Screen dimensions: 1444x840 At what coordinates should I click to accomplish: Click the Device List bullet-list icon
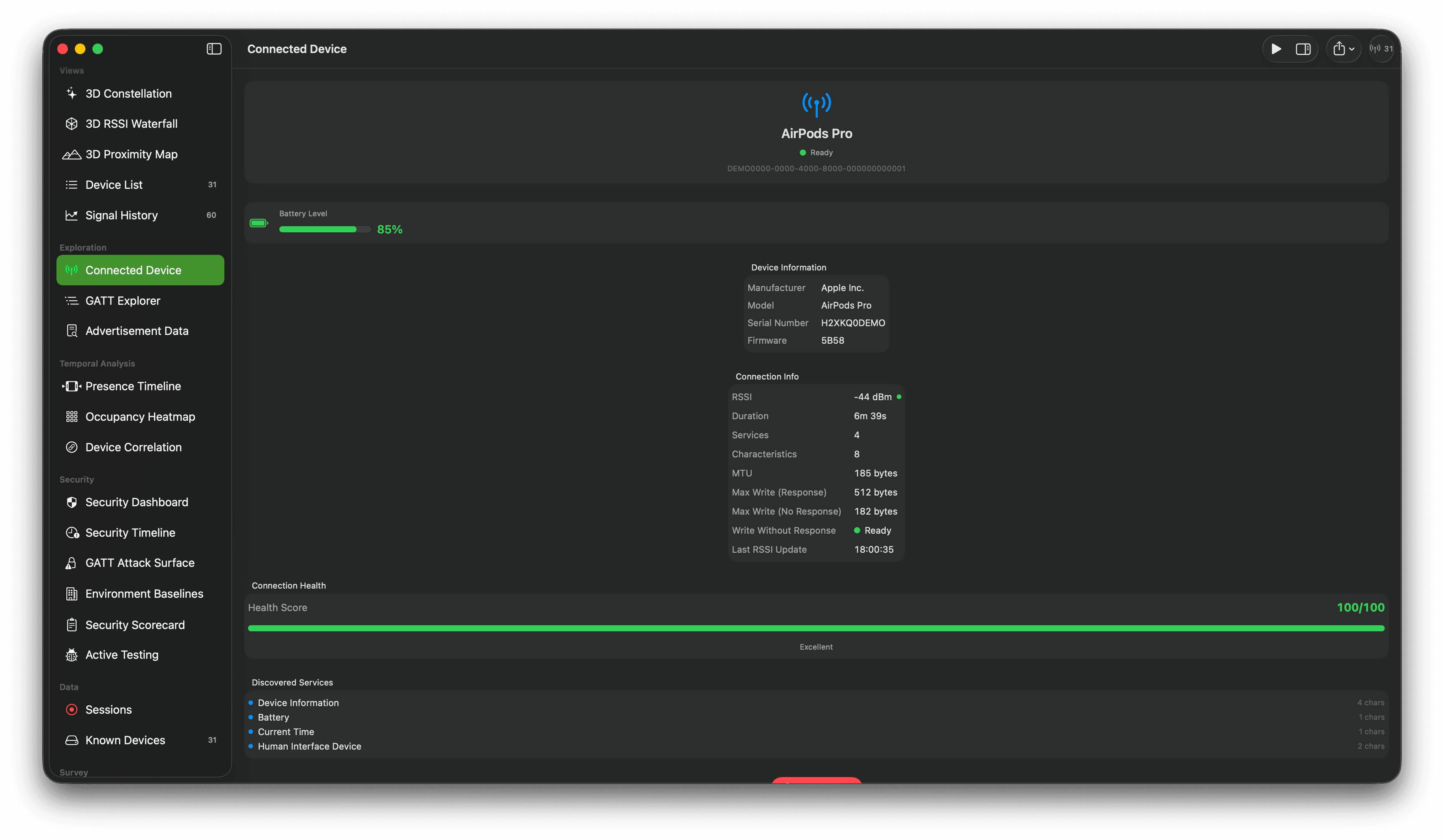pyautogui.click(x=72, y=185)
